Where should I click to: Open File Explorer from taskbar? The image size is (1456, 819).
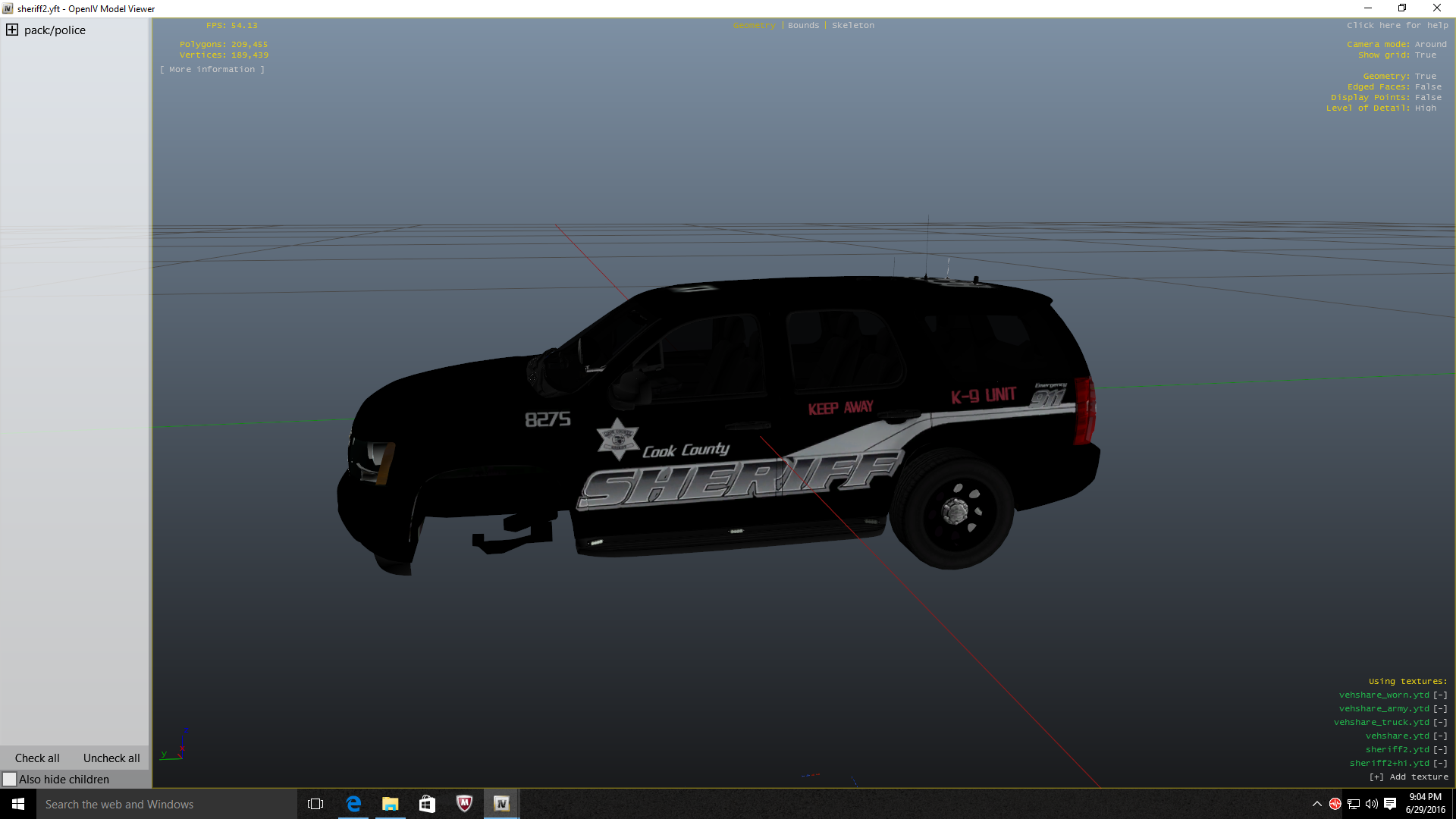point(391,804)
